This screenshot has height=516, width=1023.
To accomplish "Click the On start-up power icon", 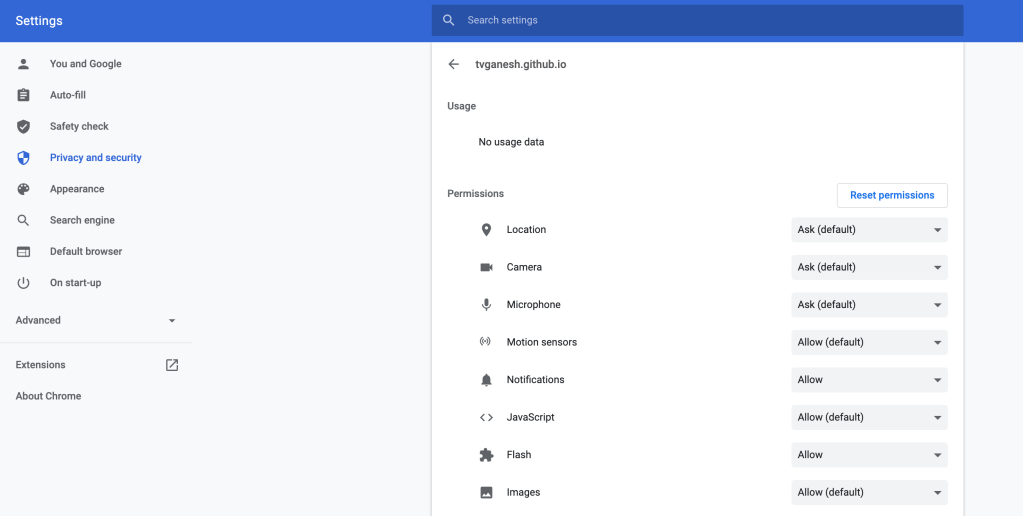I will click(24, 283).
